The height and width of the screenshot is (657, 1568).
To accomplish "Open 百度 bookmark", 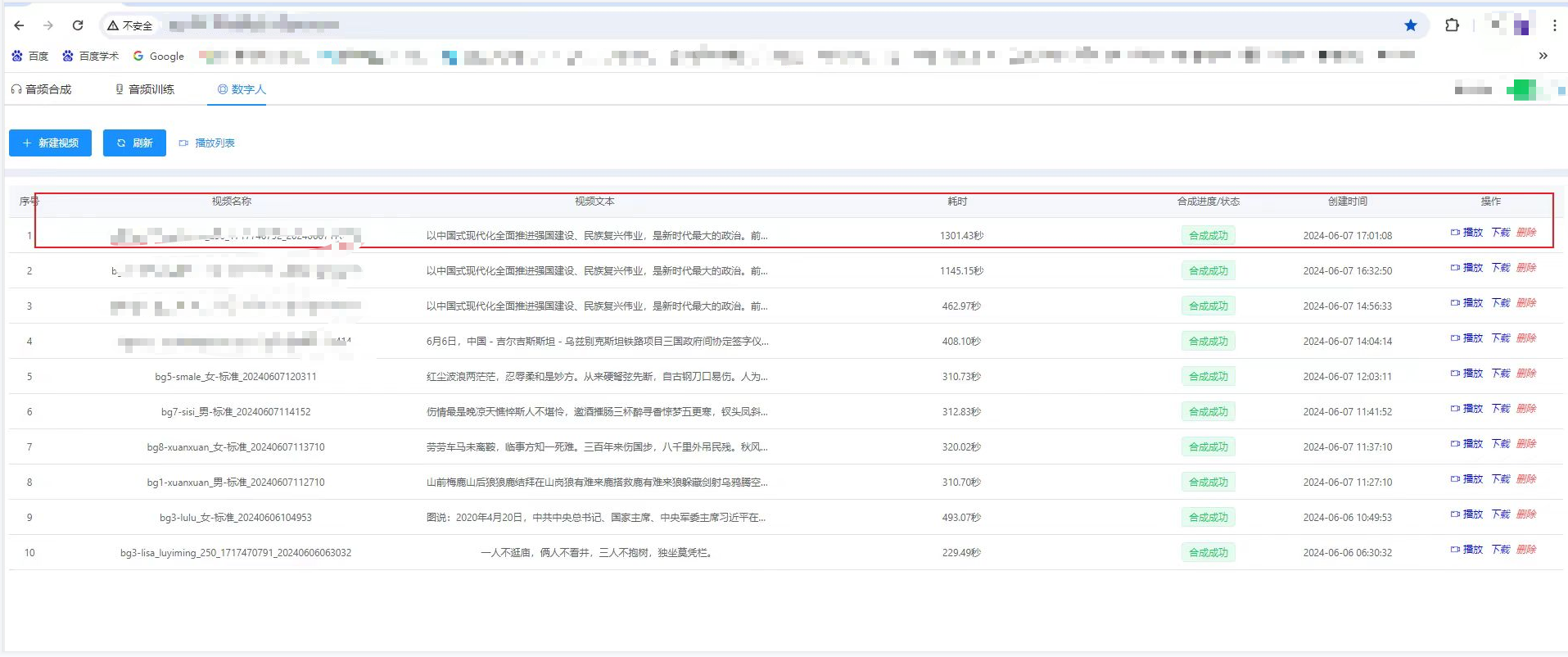I will click(30, 56).
